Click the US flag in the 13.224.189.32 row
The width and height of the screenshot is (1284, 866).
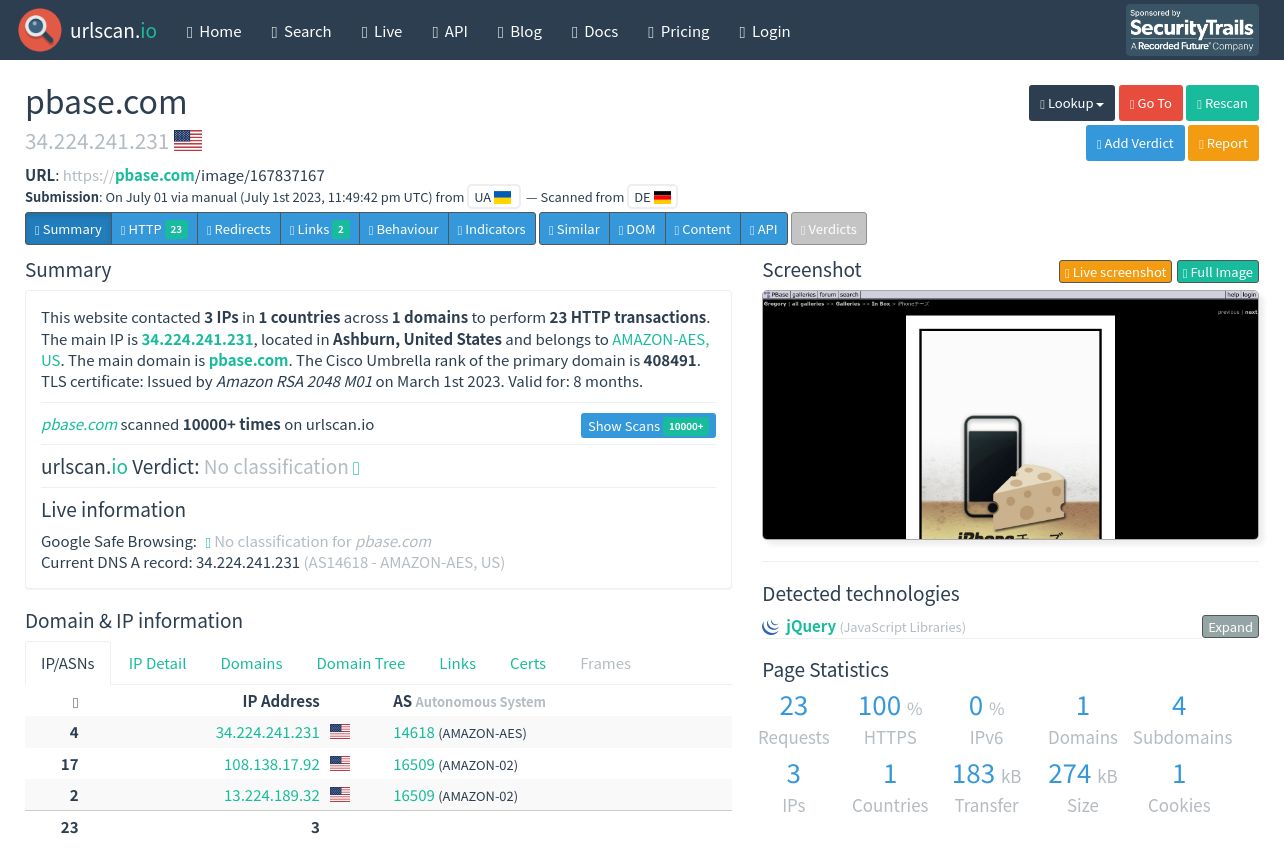(x=340, y=795)
